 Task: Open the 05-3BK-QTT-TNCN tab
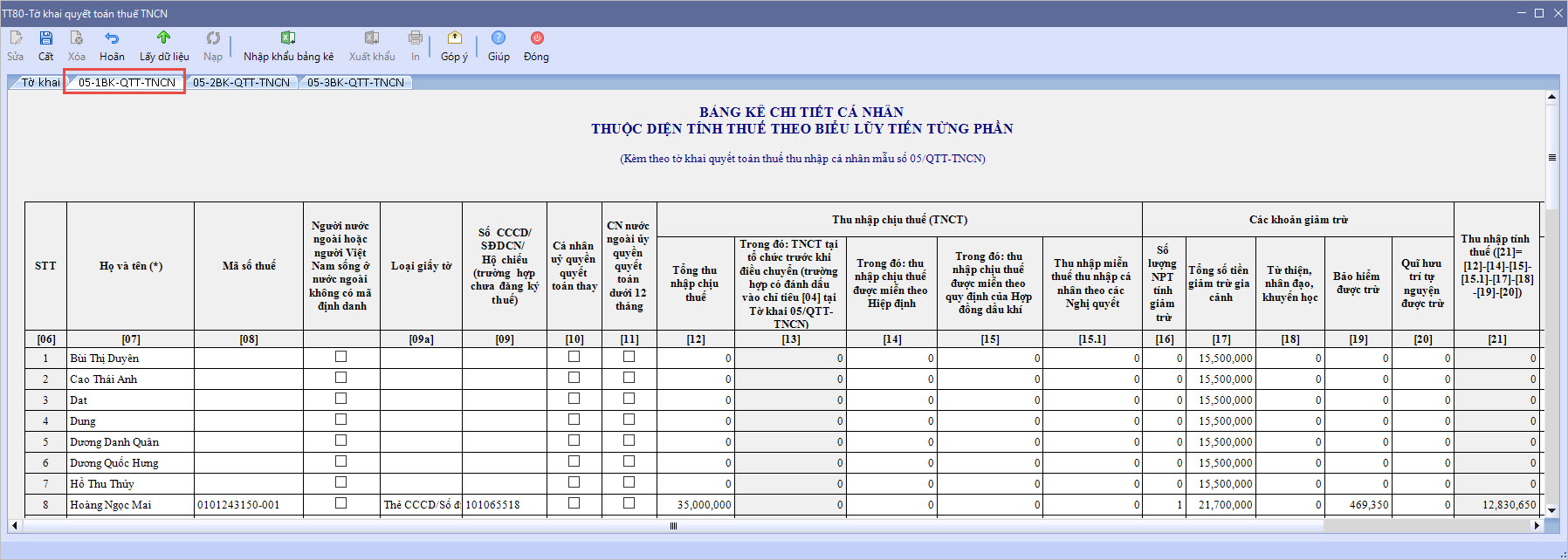(355, 83)
